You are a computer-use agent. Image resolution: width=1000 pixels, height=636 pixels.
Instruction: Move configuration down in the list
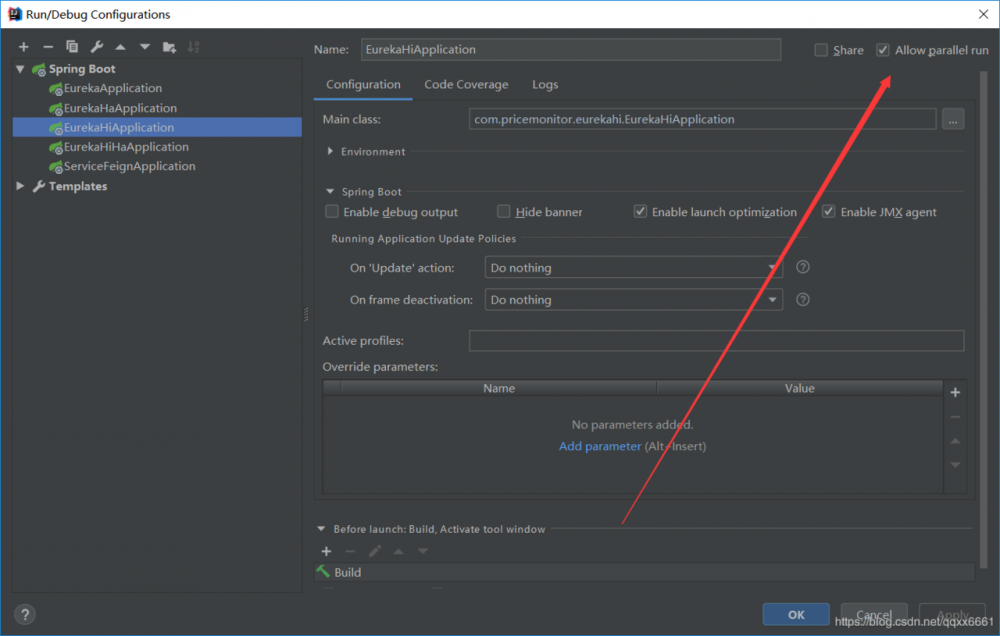point(145,47)
